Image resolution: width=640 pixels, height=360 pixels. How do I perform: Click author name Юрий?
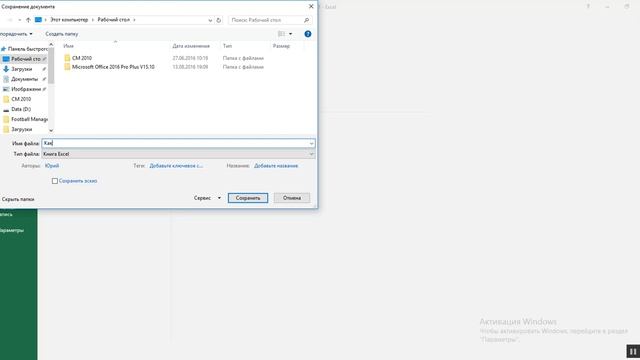pyautogui.click(x=52, y=166)
